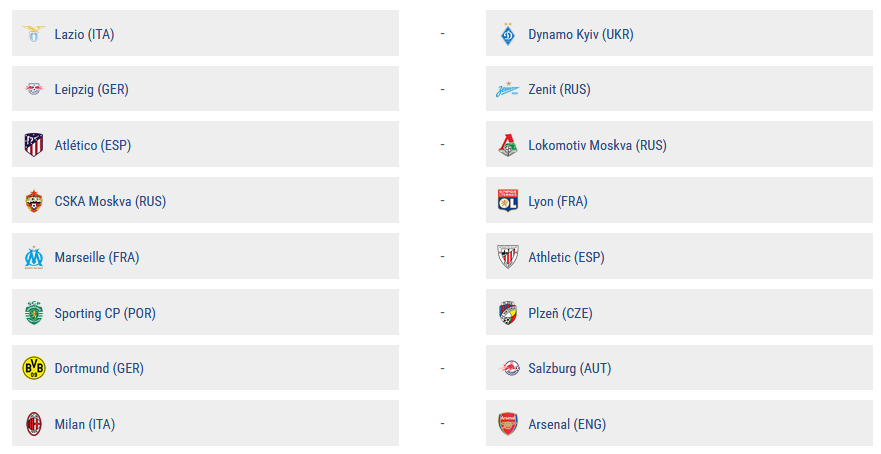The height and width of the screenshot is (454, 881).
Task: Open the Sporting CP (POR) team link
Action: (x=105, y=313)
